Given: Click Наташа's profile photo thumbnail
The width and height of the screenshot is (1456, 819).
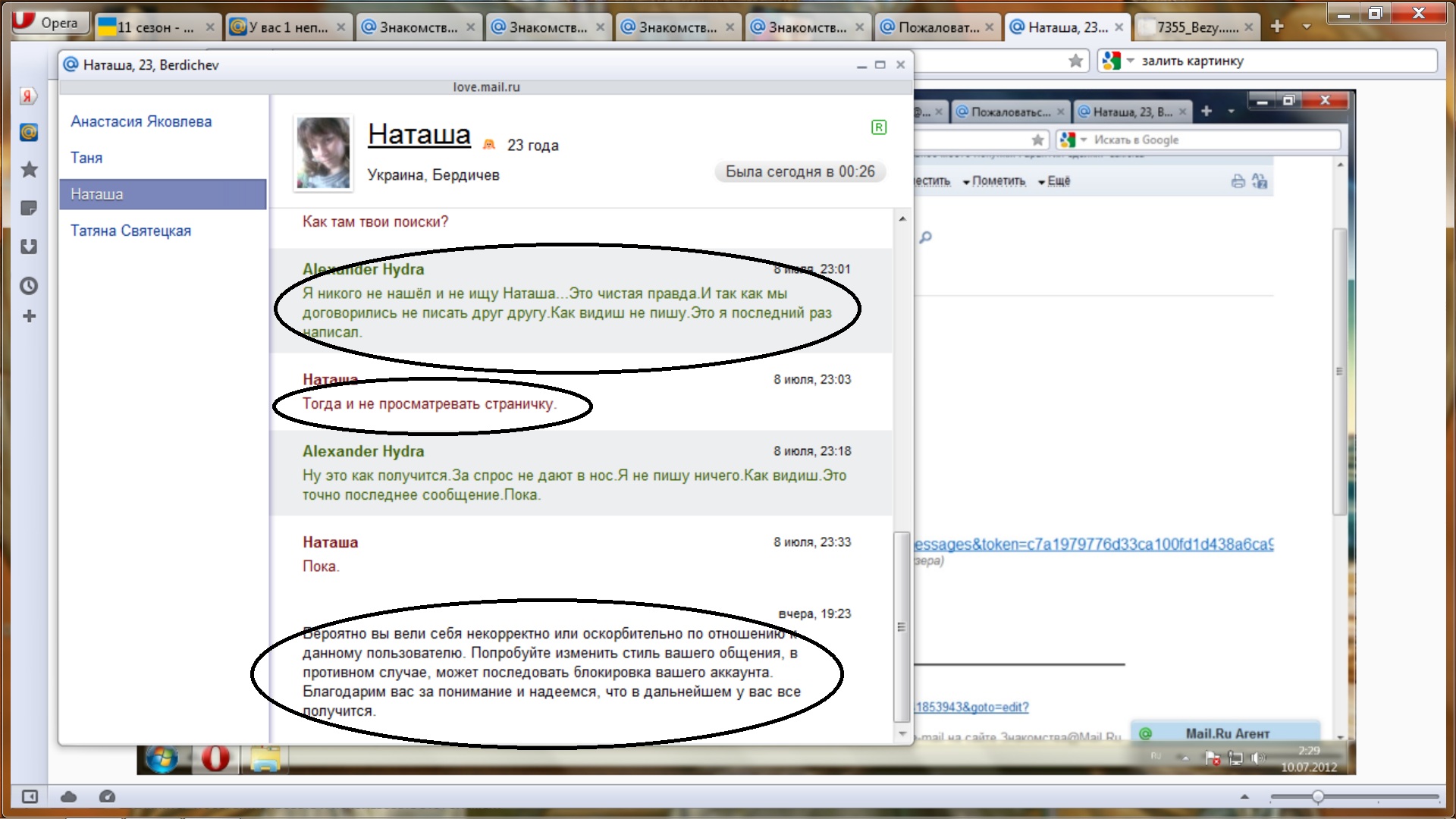Looking at the screenshot, I should point(323,152).
